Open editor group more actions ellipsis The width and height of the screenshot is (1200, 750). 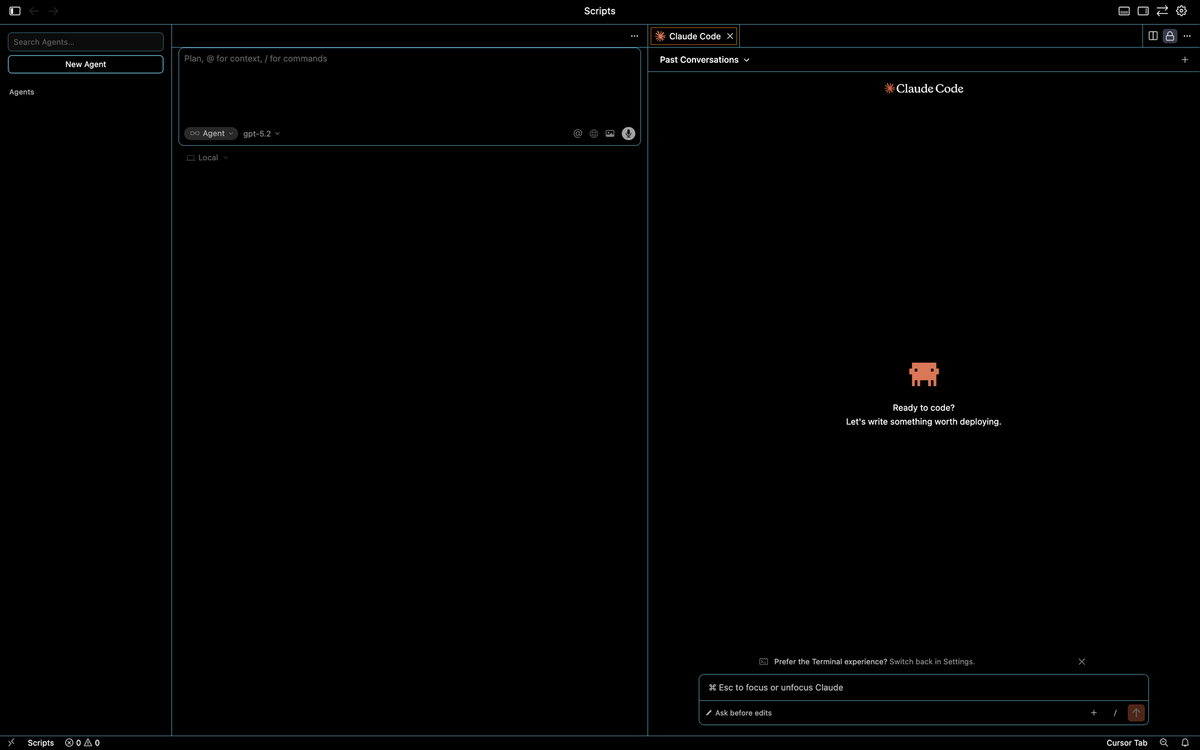click(1186, 36)
